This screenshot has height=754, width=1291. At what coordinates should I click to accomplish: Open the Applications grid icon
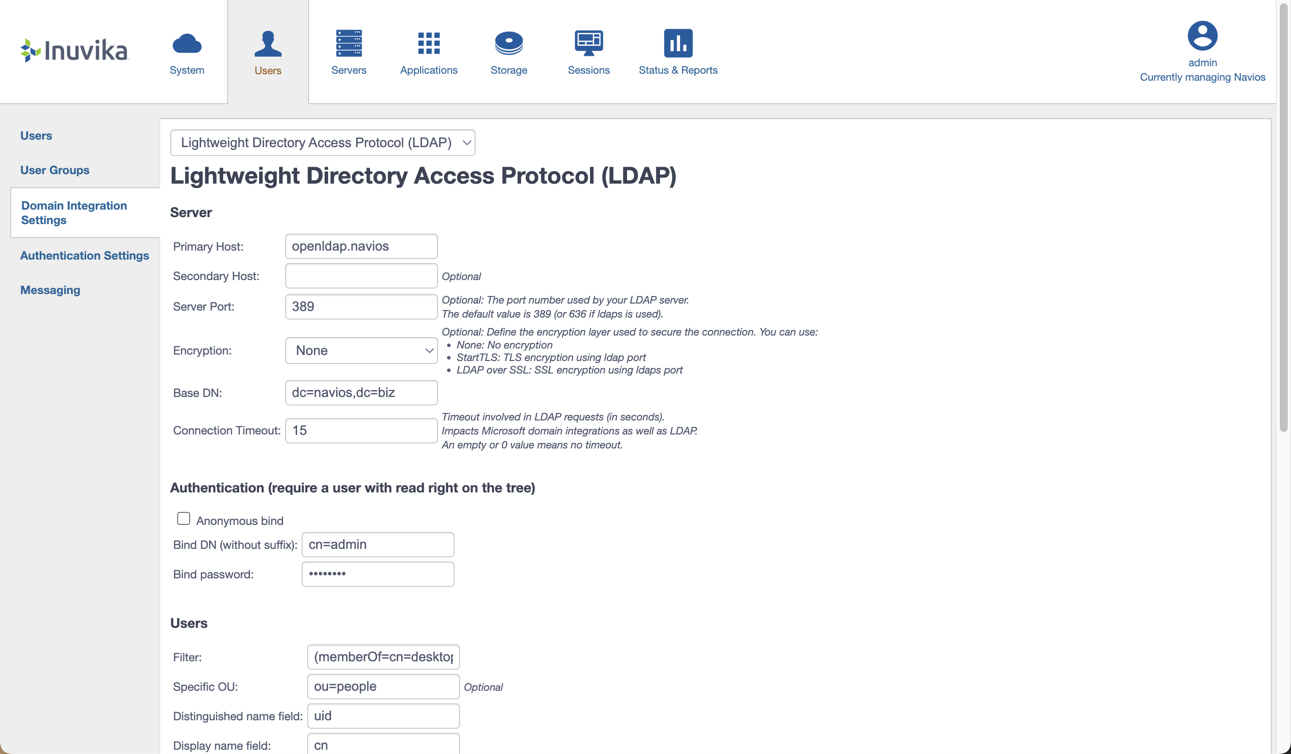point(429,43)
